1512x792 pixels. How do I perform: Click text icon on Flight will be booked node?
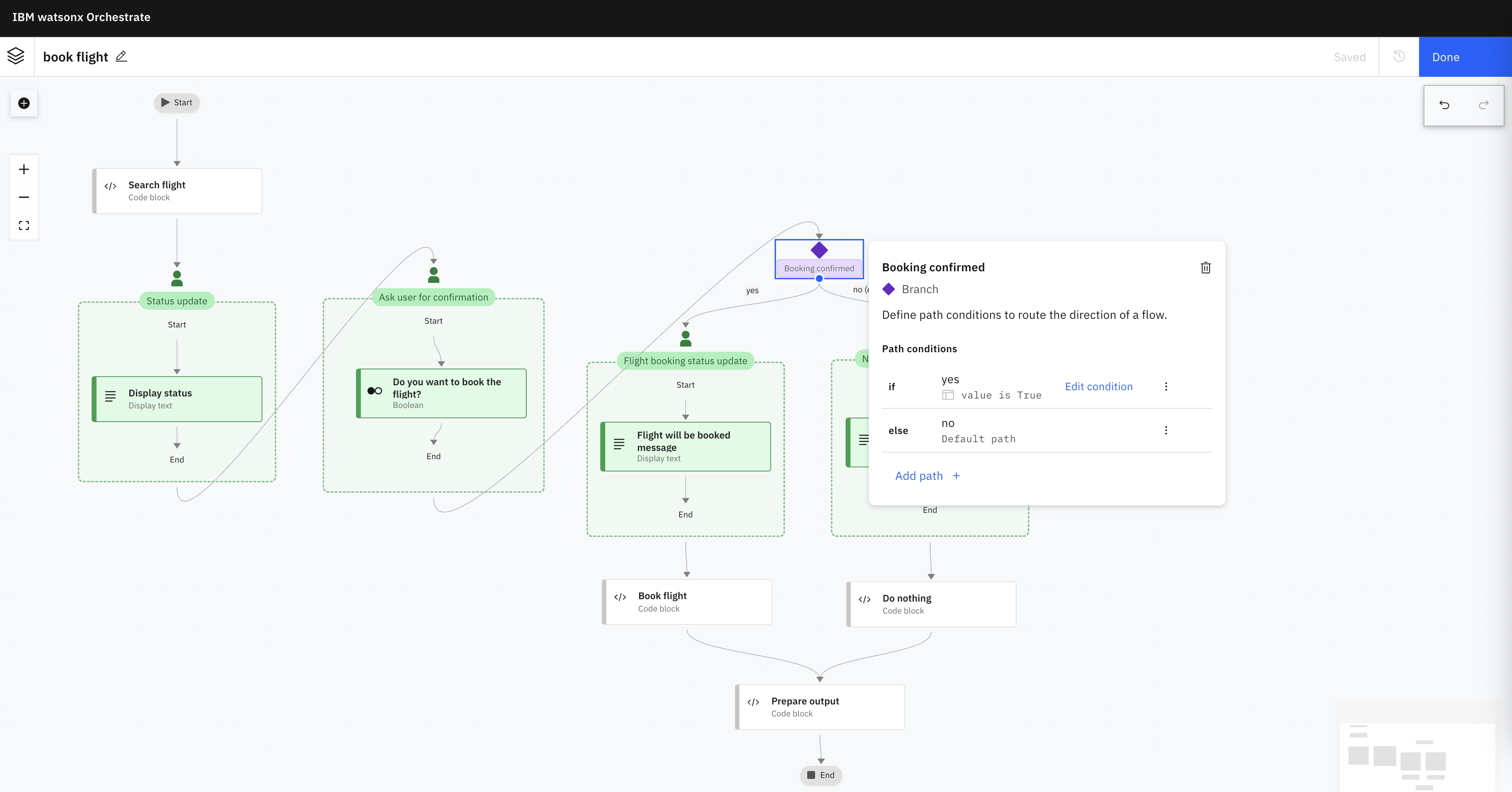619,444
